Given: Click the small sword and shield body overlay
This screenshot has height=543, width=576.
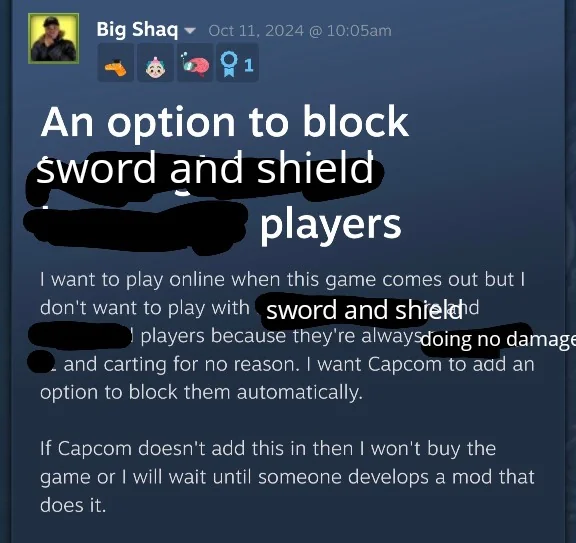Looking at the screenshot, I should pos(364,310).
